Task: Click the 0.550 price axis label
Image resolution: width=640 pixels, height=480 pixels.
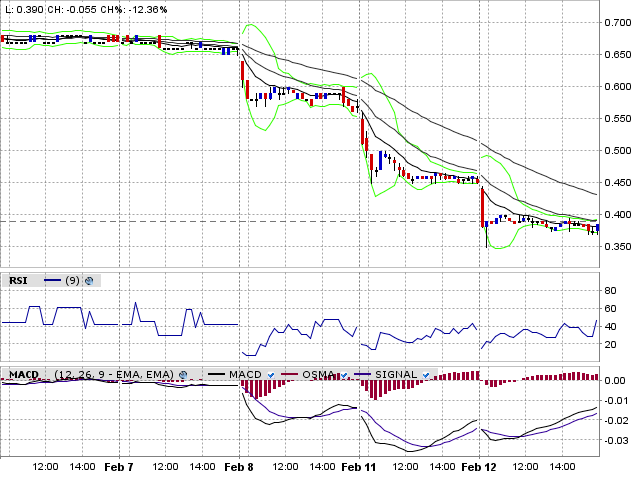Action: 618,118
